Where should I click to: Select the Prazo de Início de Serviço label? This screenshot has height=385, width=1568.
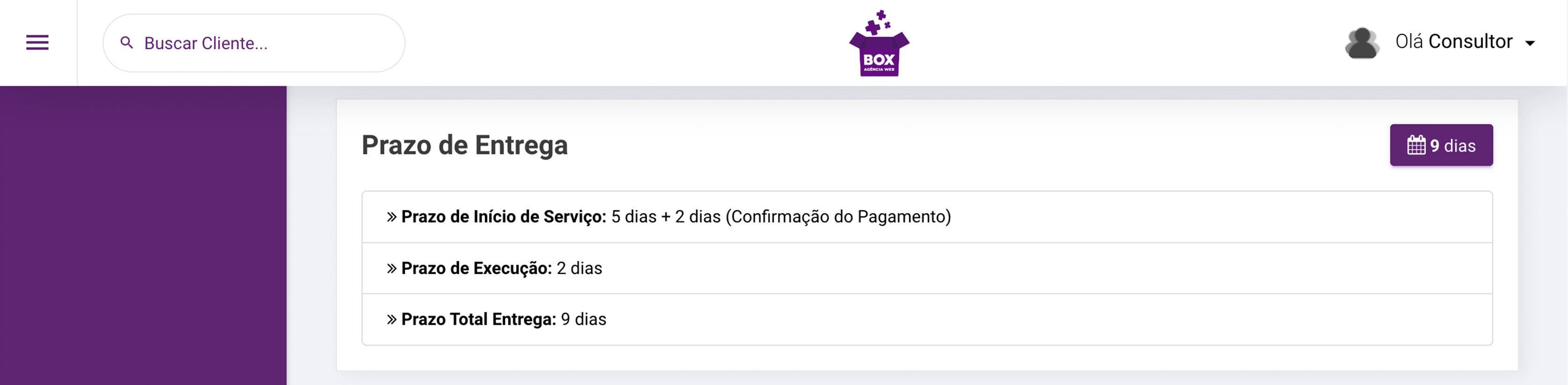pyautogui.click(x=503, y=217)
